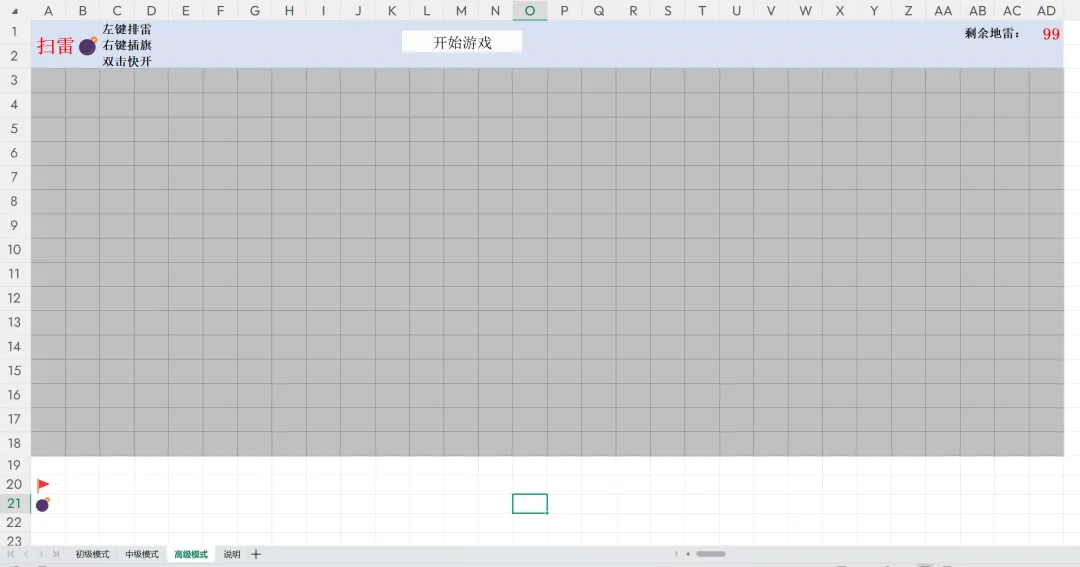Click the red 扫雷 title text
This screenshot has width=1080, height=567.
pos(56,46)
